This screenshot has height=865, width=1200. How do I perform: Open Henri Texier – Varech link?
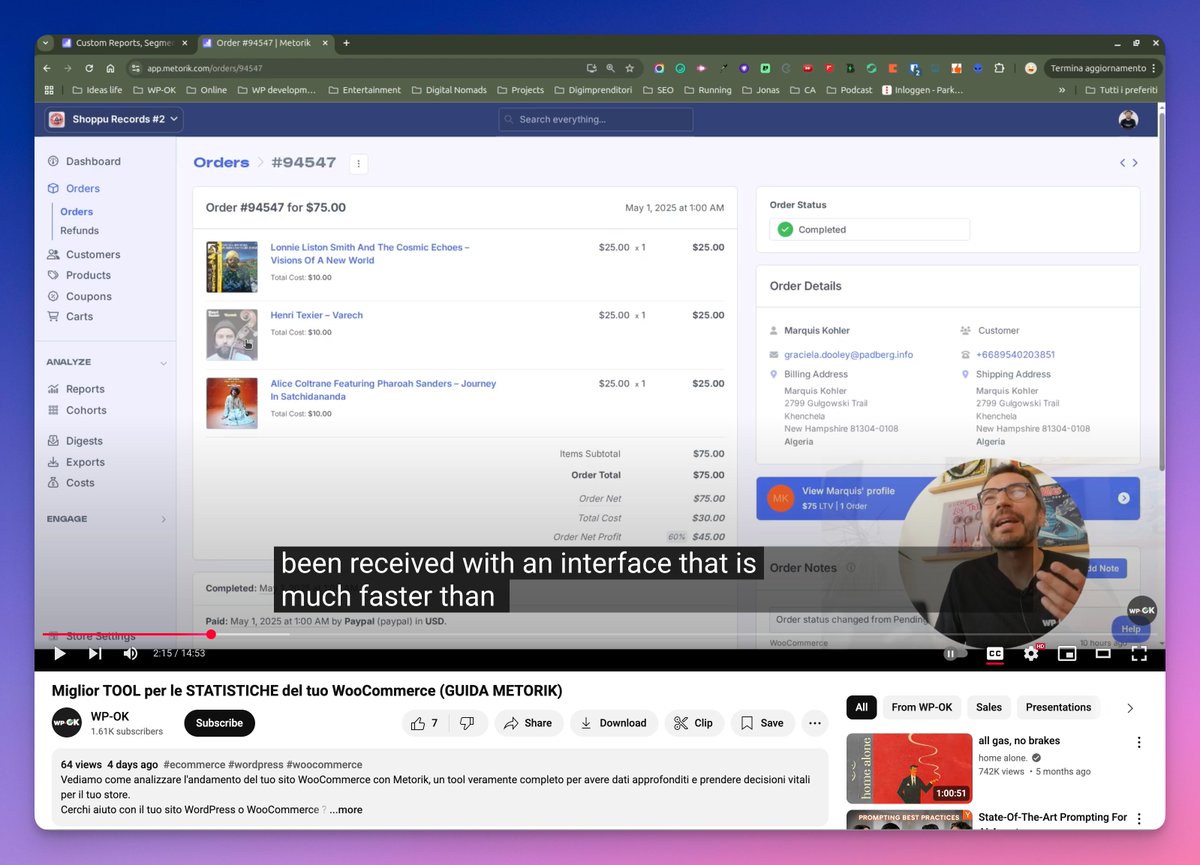pyautogui.click(x=316, y=315)
